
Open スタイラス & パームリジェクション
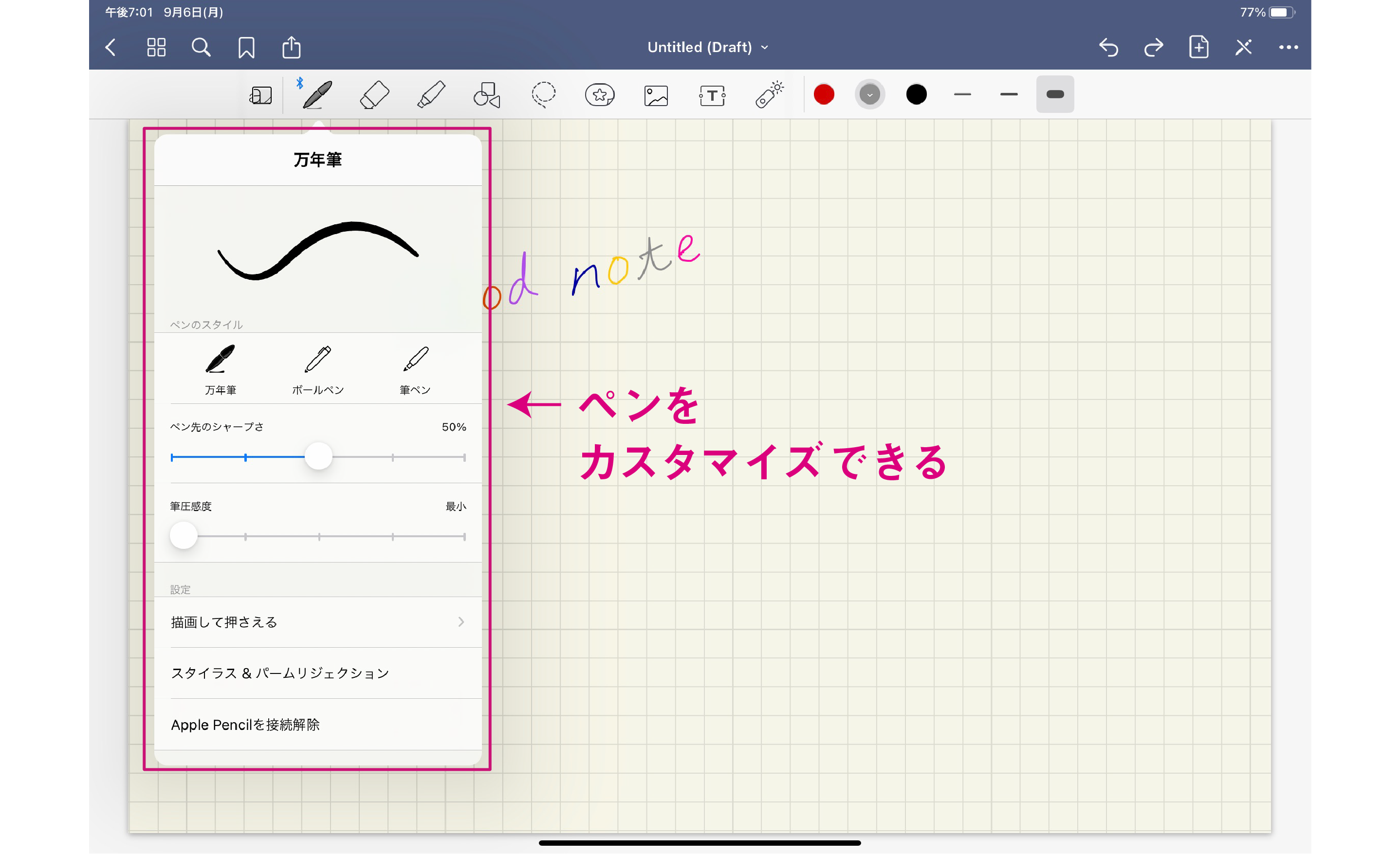(317, 673)
